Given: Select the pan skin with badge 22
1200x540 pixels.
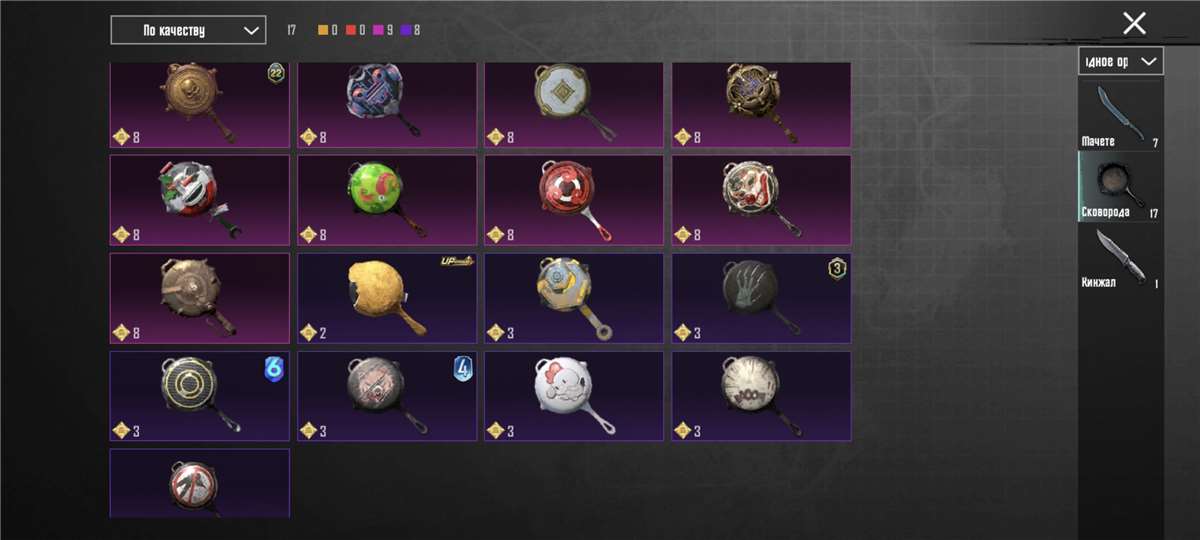Looking at the screenshot, I should tap(200, 105).
